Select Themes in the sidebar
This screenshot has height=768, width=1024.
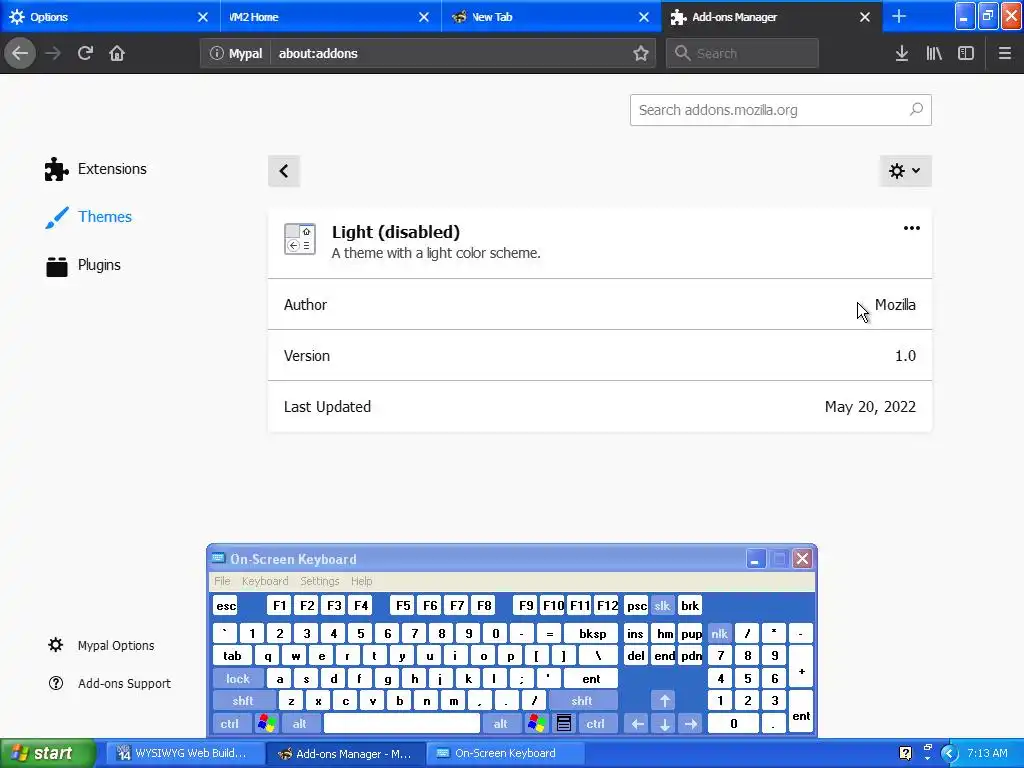(x=88, y=217)
